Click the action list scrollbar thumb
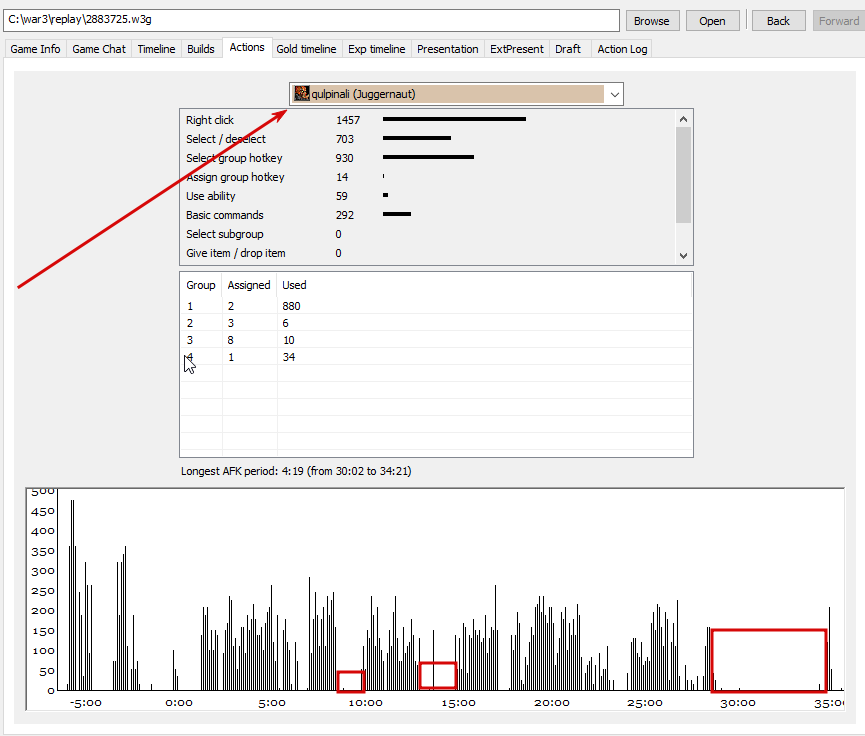Screen dimensions: 865x736 [684, 175]
